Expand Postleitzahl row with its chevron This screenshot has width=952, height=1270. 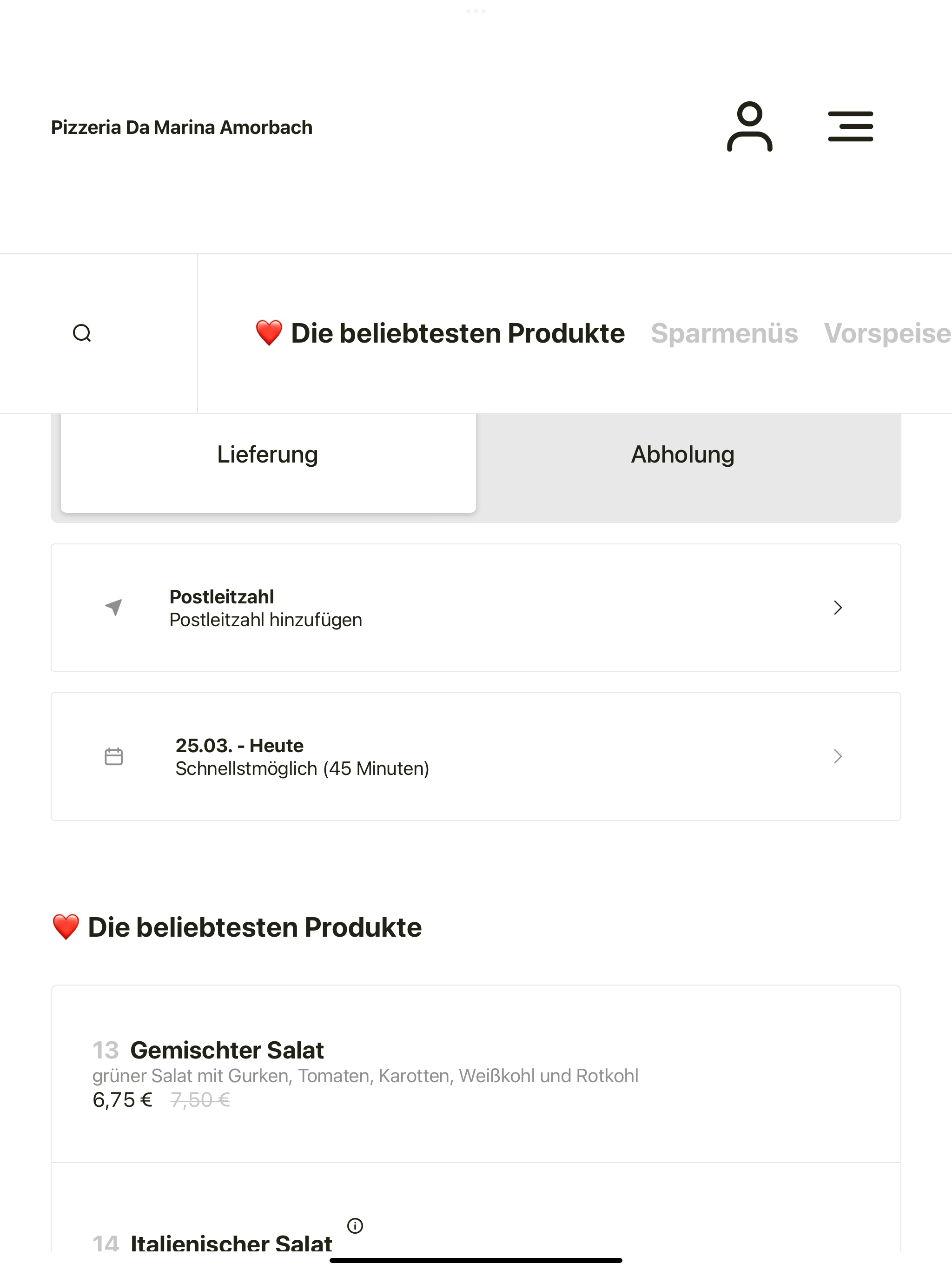tap(838, 608)
